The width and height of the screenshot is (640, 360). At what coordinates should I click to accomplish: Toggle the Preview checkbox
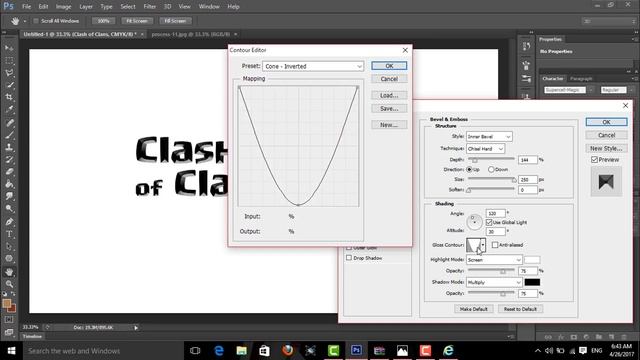point(594,160)
